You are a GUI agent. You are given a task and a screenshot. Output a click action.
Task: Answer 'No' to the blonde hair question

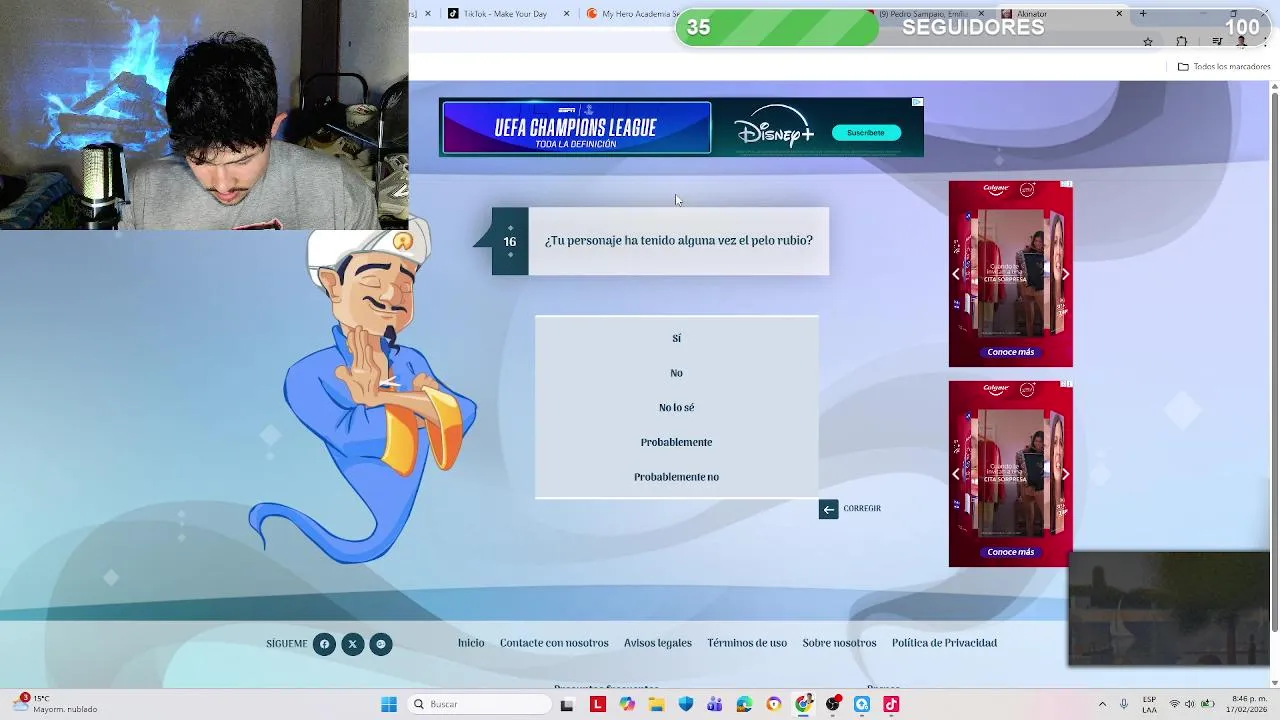tap(676, 373)
